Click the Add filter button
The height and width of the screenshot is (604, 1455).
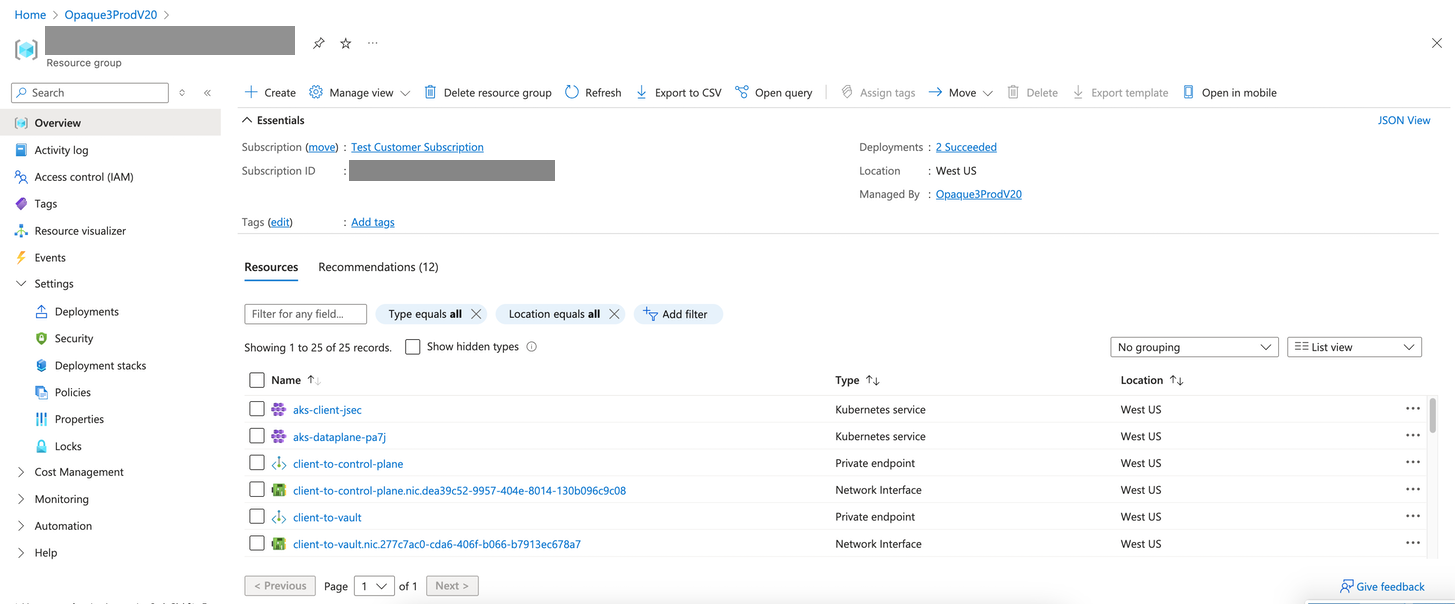tap(677, 314)
